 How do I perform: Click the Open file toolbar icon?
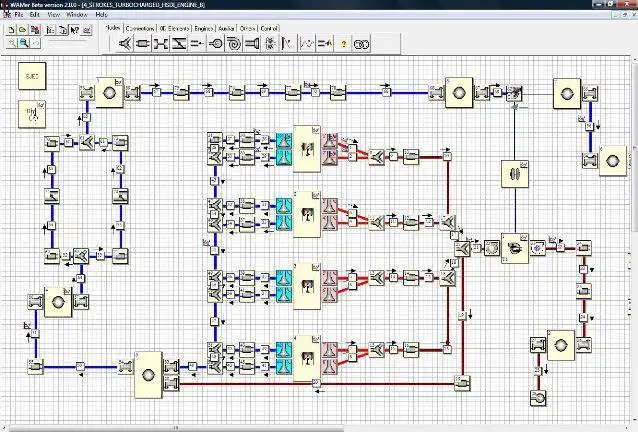pyautogui.click(x=23, y=30)
